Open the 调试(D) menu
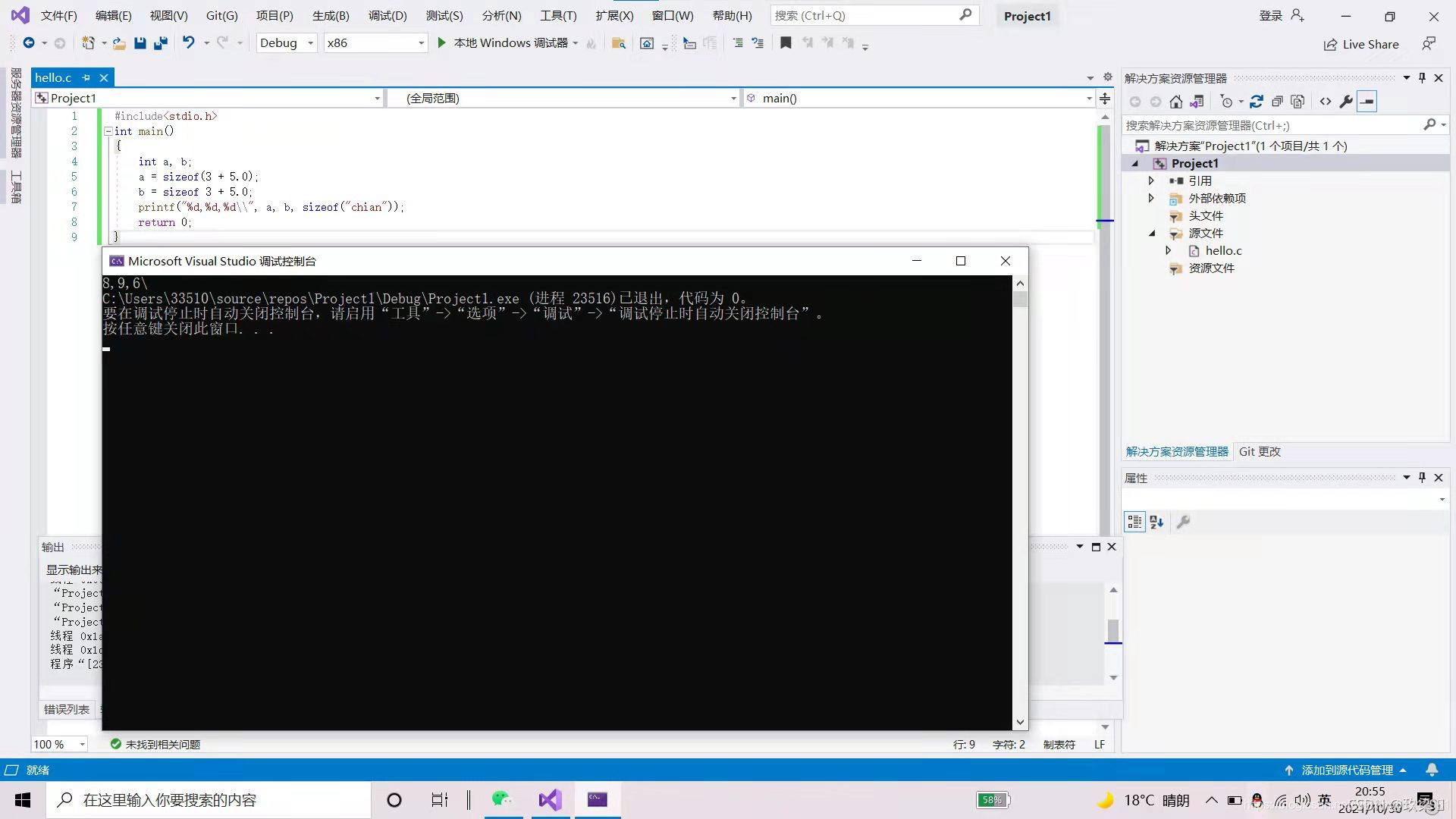This screenshot has width=1456, height=819. coord(387,15)
